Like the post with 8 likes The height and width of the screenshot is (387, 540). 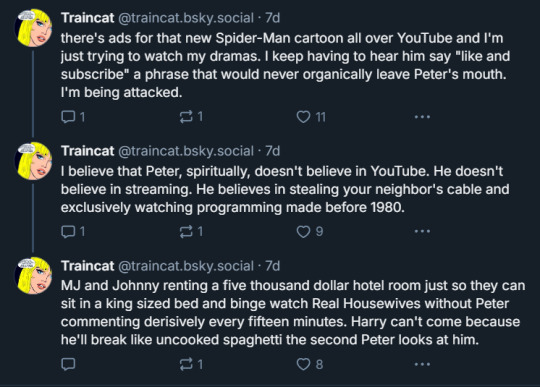[310, 364]
